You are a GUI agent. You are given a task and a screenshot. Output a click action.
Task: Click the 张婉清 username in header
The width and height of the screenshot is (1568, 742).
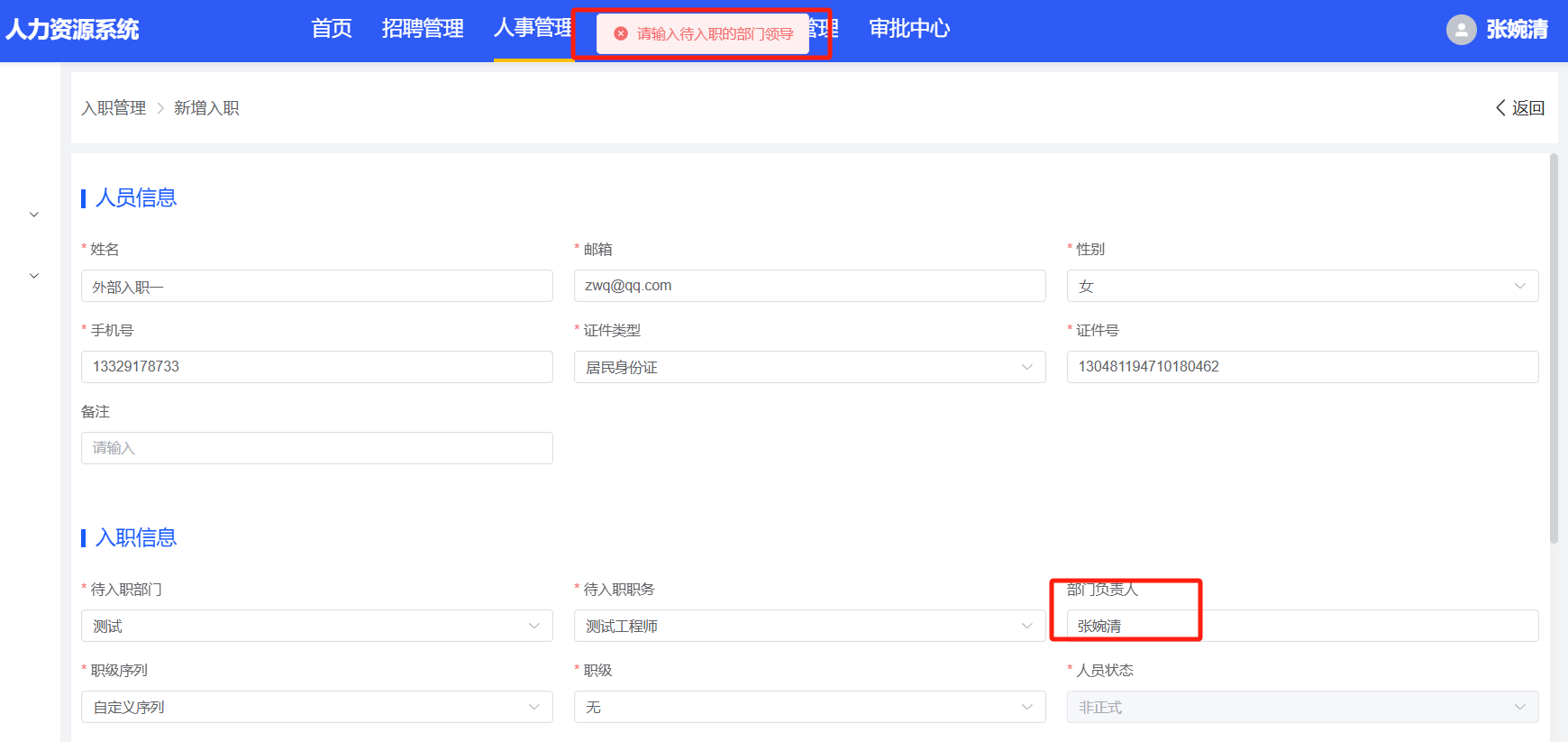(1517, 30)
